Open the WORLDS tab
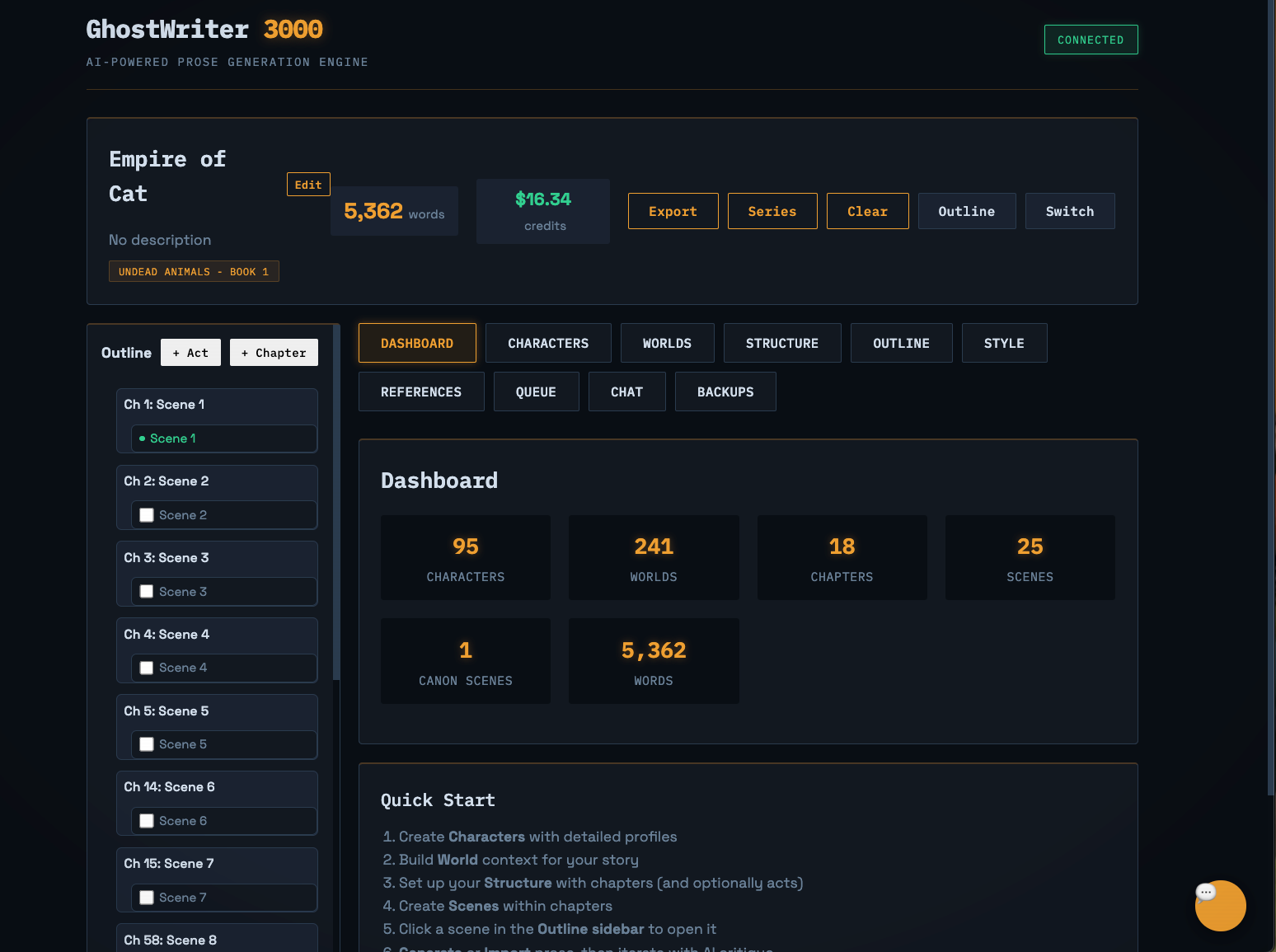Image resolution: width=1276 pixels, height=952 pixels. (x=667, y=343)
